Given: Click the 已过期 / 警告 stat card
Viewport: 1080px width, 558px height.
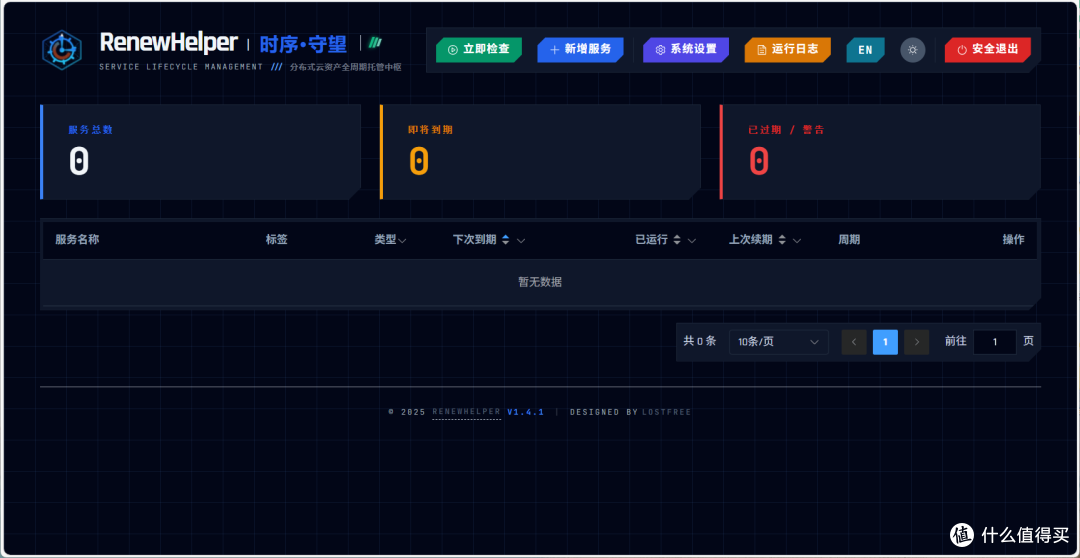Looking at the screenshot, I should 880,152.
